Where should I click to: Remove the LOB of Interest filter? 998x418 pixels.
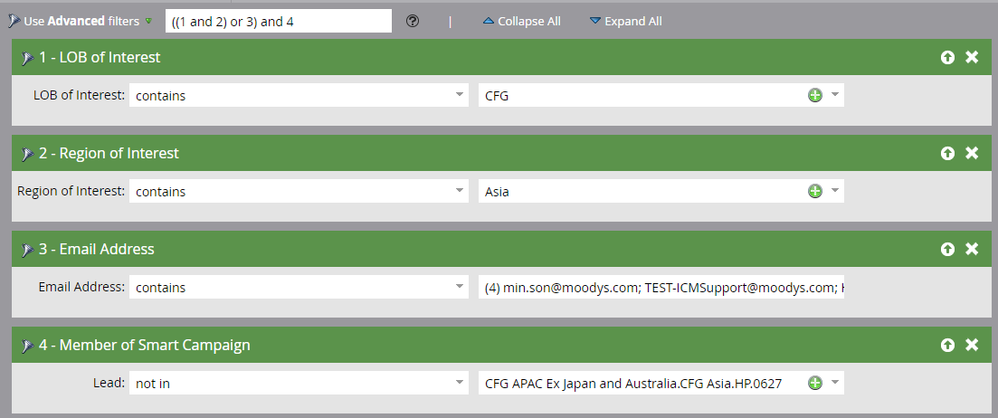[972, 57]
